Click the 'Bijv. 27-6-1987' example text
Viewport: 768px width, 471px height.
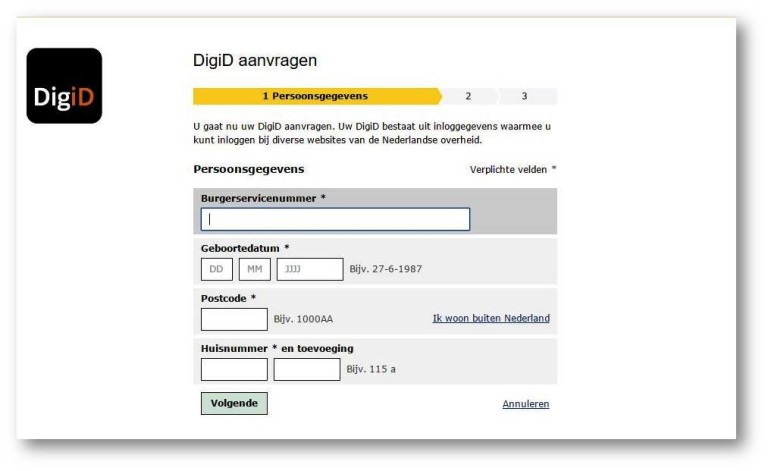pos(385,269)
